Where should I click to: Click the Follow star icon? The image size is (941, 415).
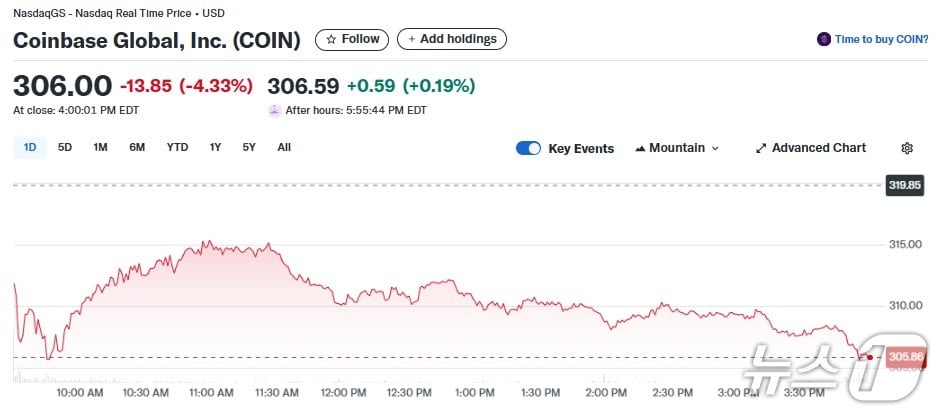332,39
